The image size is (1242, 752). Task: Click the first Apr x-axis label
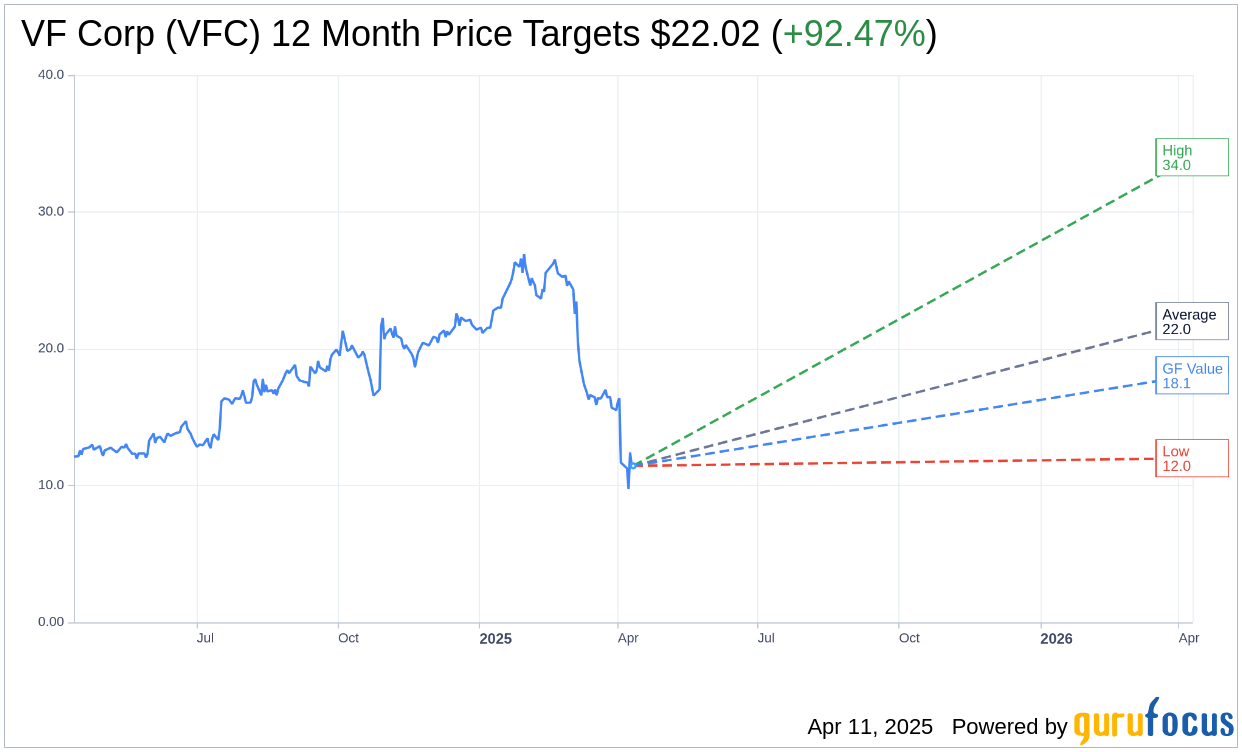[x=628, y=638]
